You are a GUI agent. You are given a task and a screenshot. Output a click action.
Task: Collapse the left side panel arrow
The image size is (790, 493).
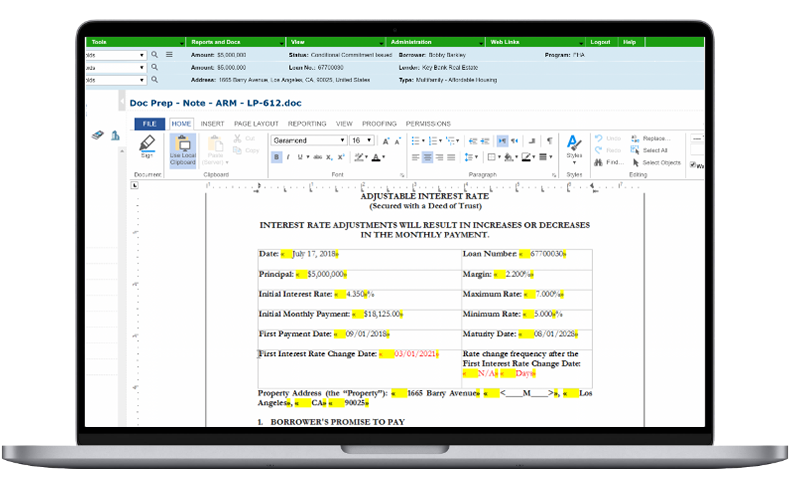122,101
